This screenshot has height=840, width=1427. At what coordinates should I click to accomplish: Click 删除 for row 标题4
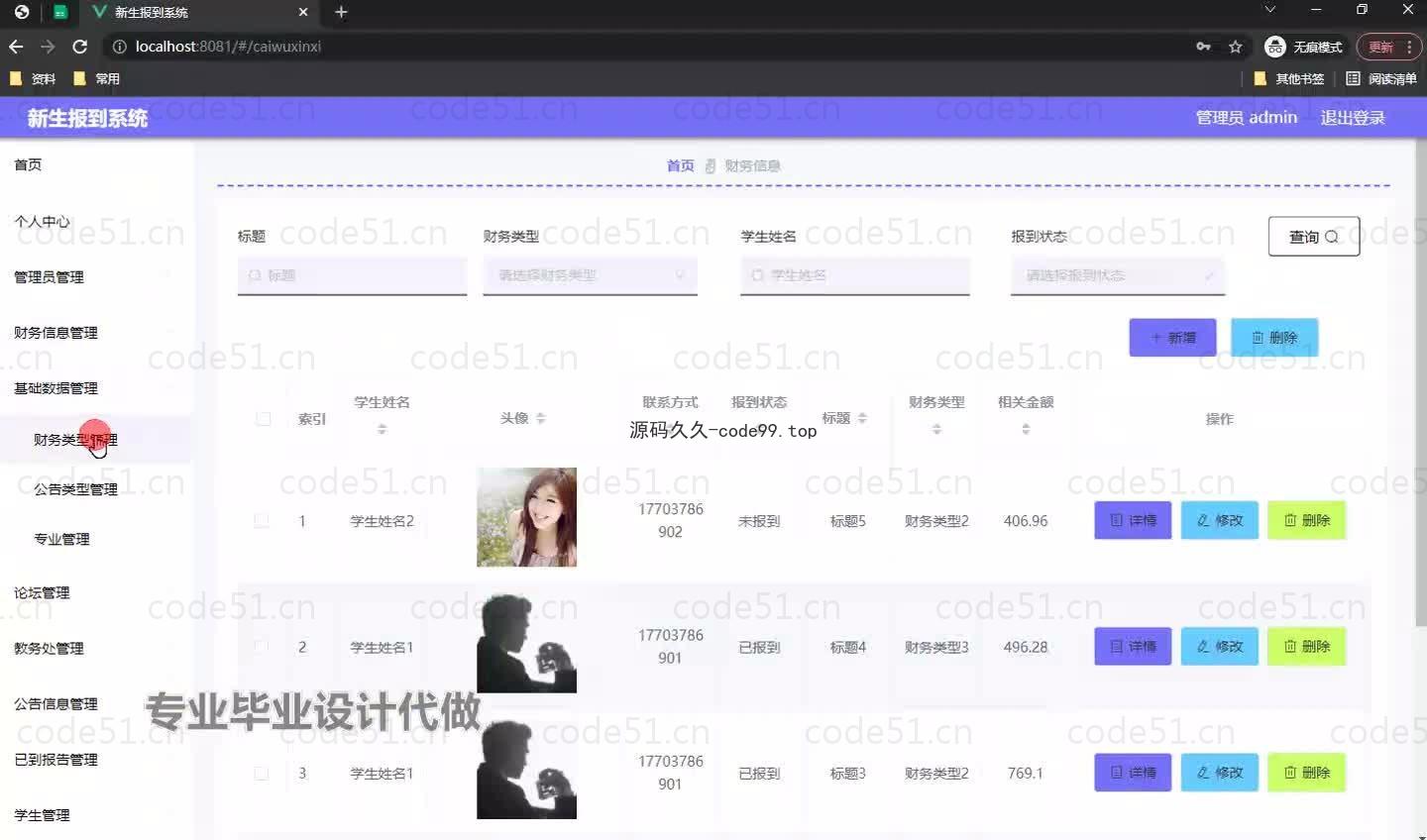(x=1307, y=646)
